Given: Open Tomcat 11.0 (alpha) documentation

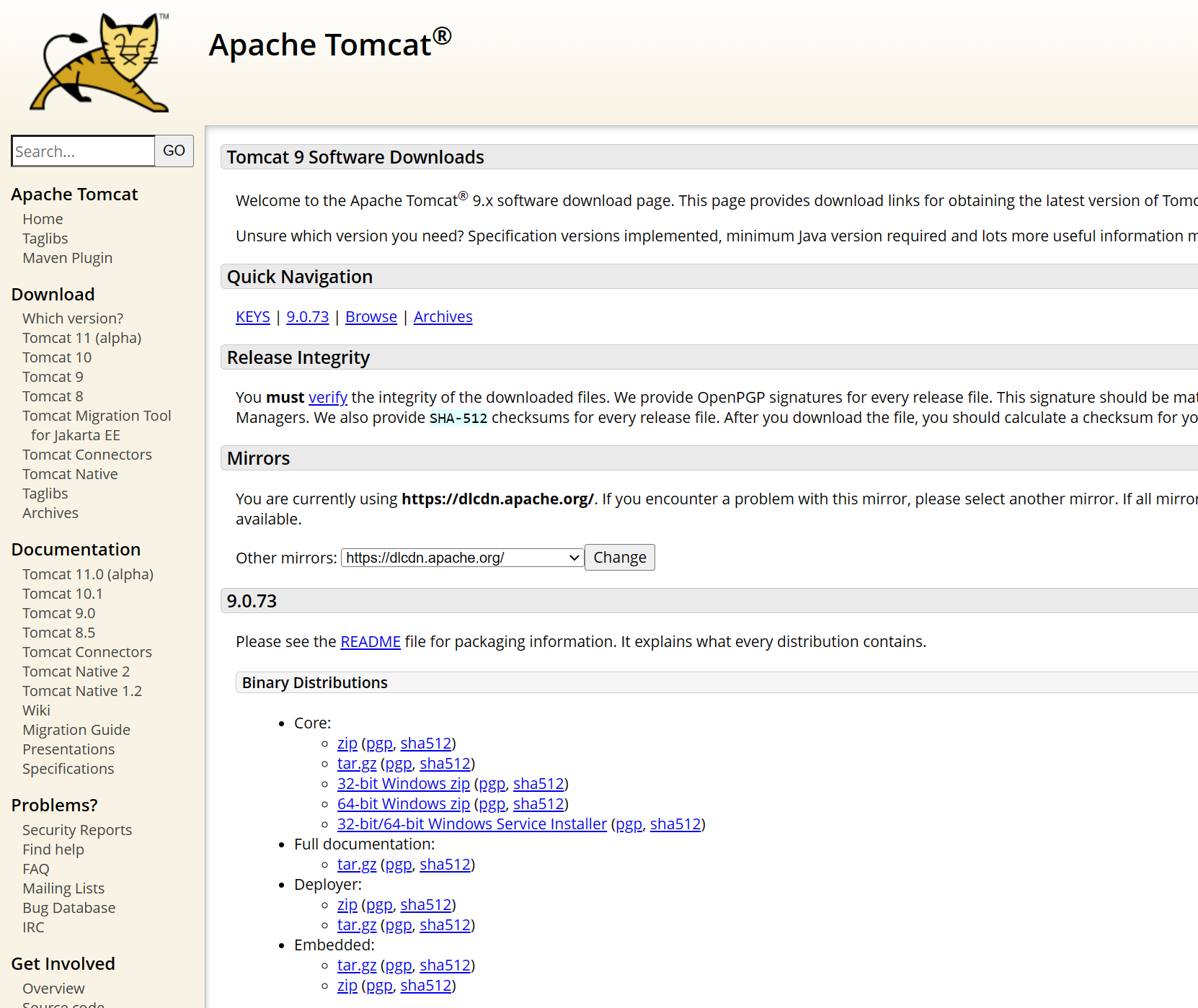Looking at the screenshot, I should (88, 574).
